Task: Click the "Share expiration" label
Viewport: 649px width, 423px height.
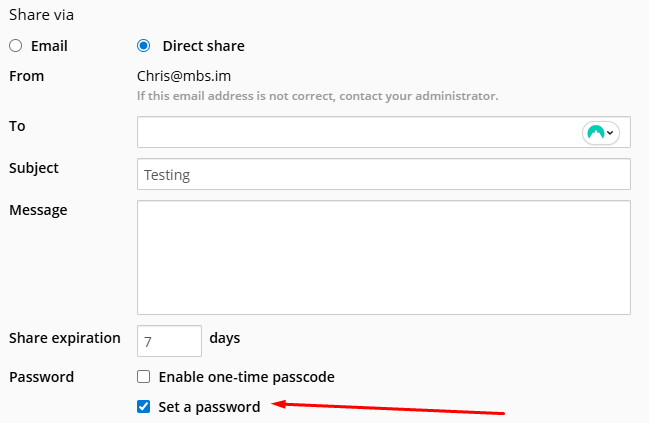Action: pyautogui.click(x=65, y=339)
